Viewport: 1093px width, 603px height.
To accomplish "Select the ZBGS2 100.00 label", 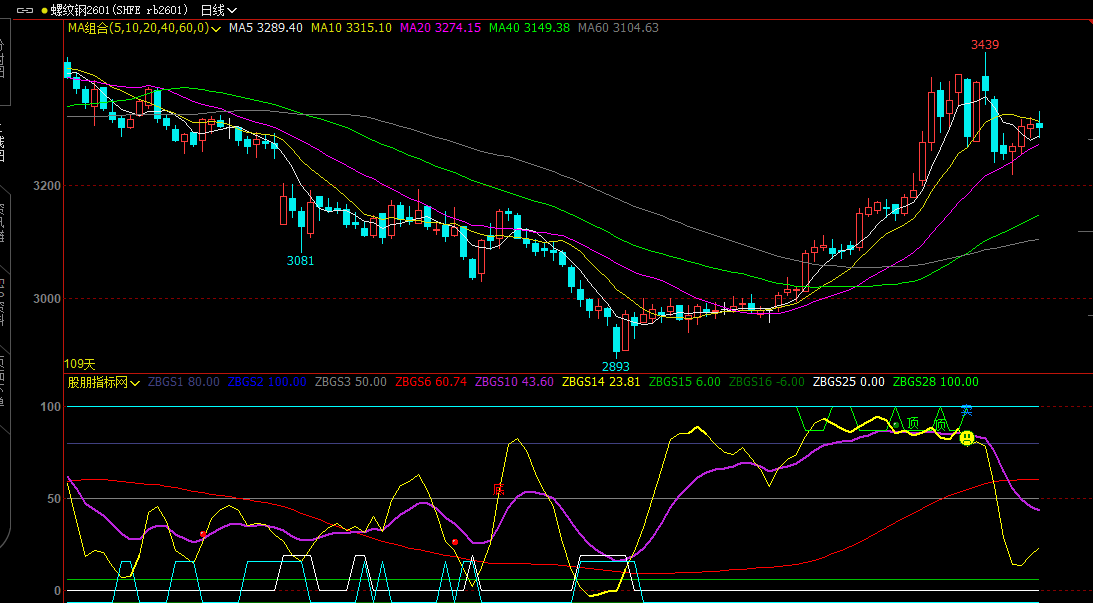I will click(x=267, y=382).
